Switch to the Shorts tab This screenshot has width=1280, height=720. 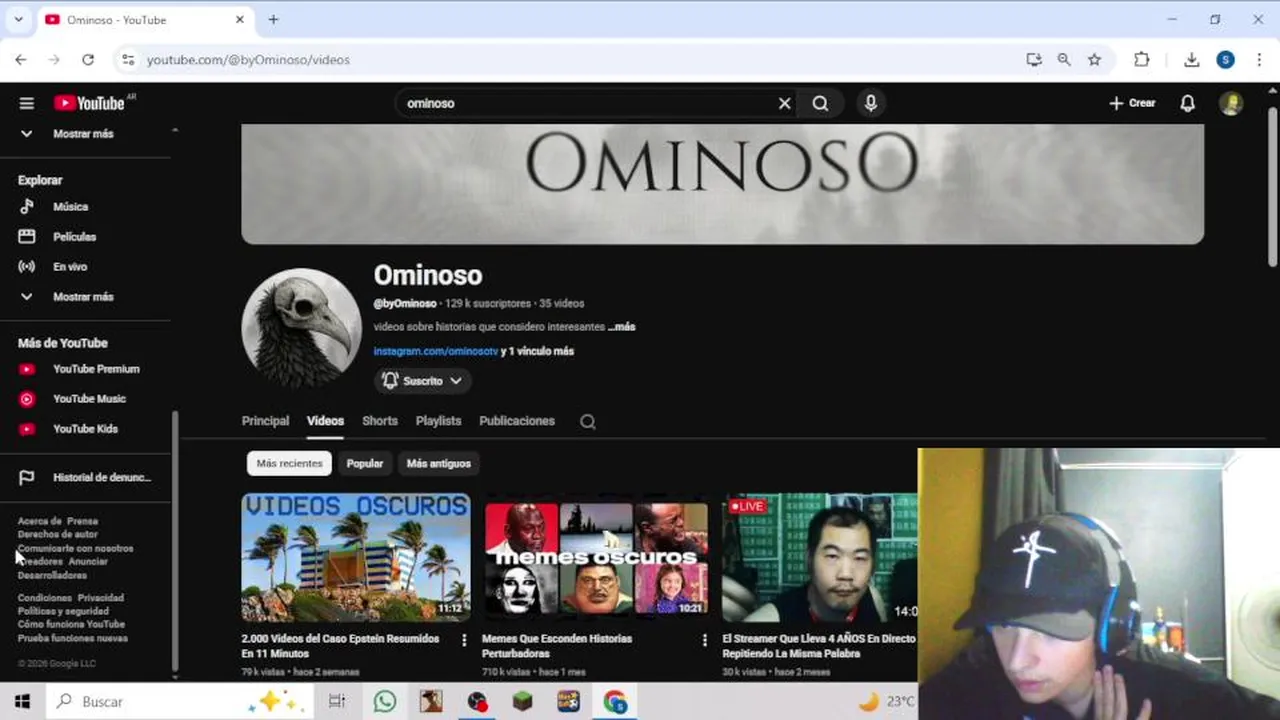point(380,421)
